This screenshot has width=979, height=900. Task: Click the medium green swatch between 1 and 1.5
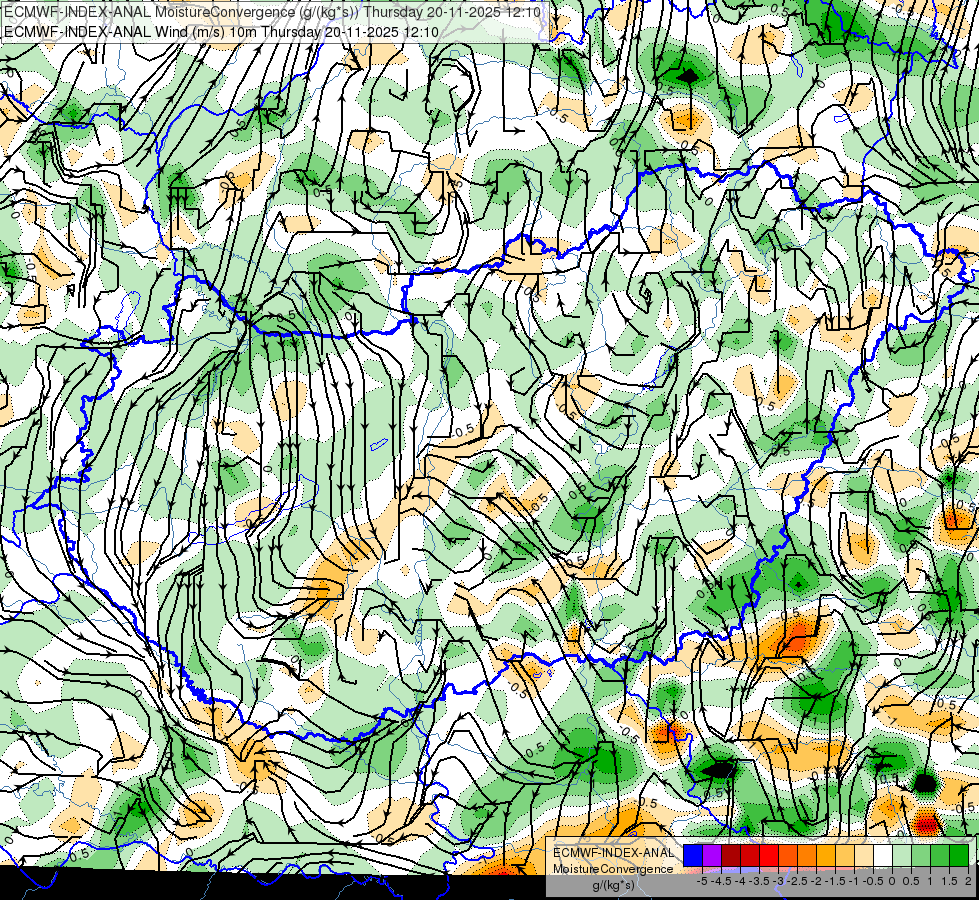940,856
